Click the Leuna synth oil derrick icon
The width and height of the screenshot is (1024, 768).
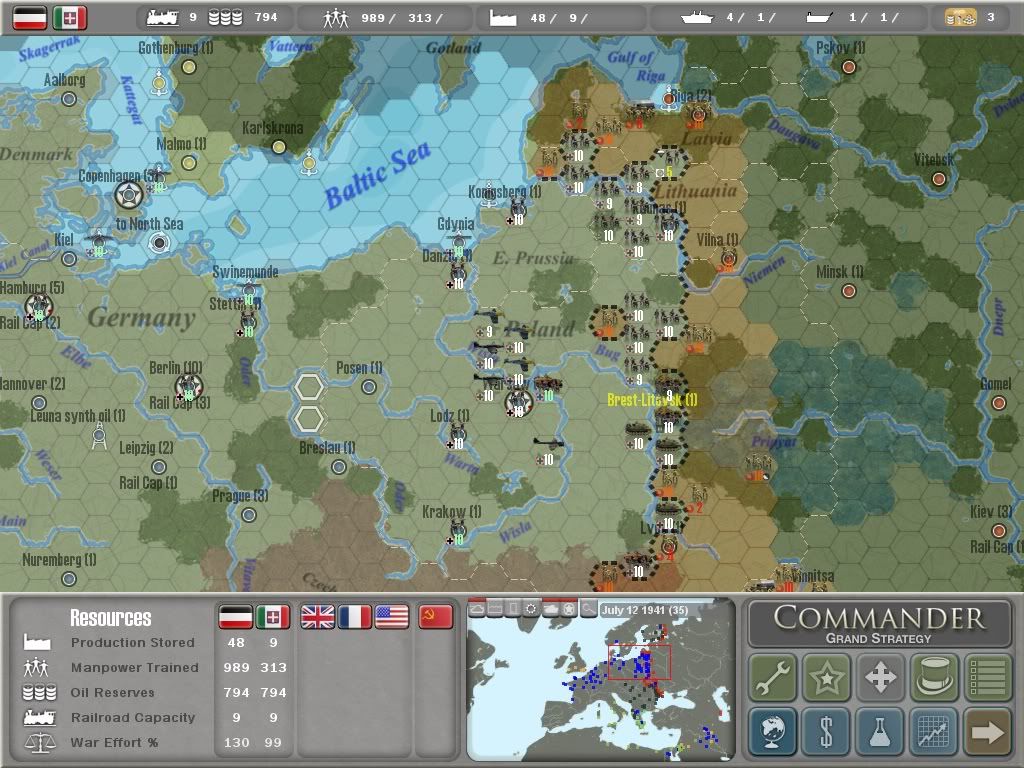pos(99,436)
